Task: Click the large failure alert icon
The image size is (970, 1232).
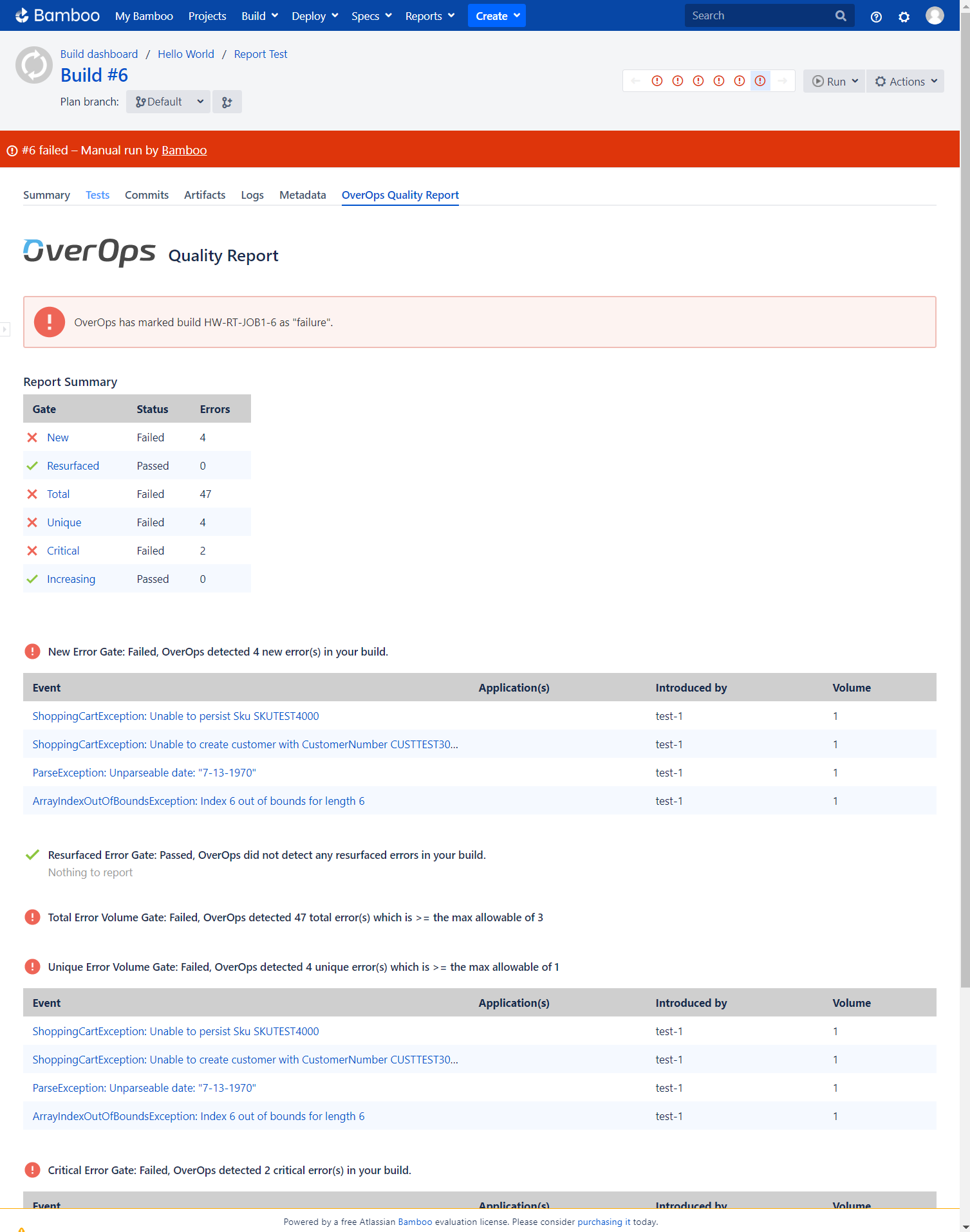Action: coord(50,322)
